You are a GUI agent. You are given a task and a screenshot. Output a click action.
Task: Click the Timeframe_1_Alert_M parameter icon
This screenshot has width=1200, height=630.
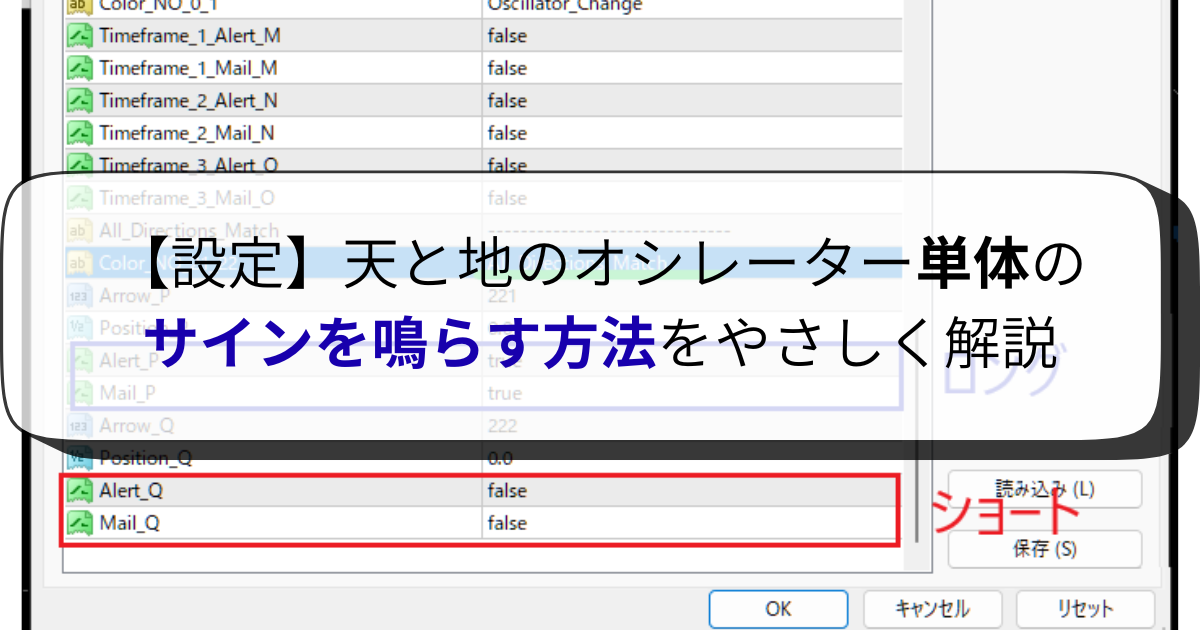pyautogui.click(x=79, y=37)
